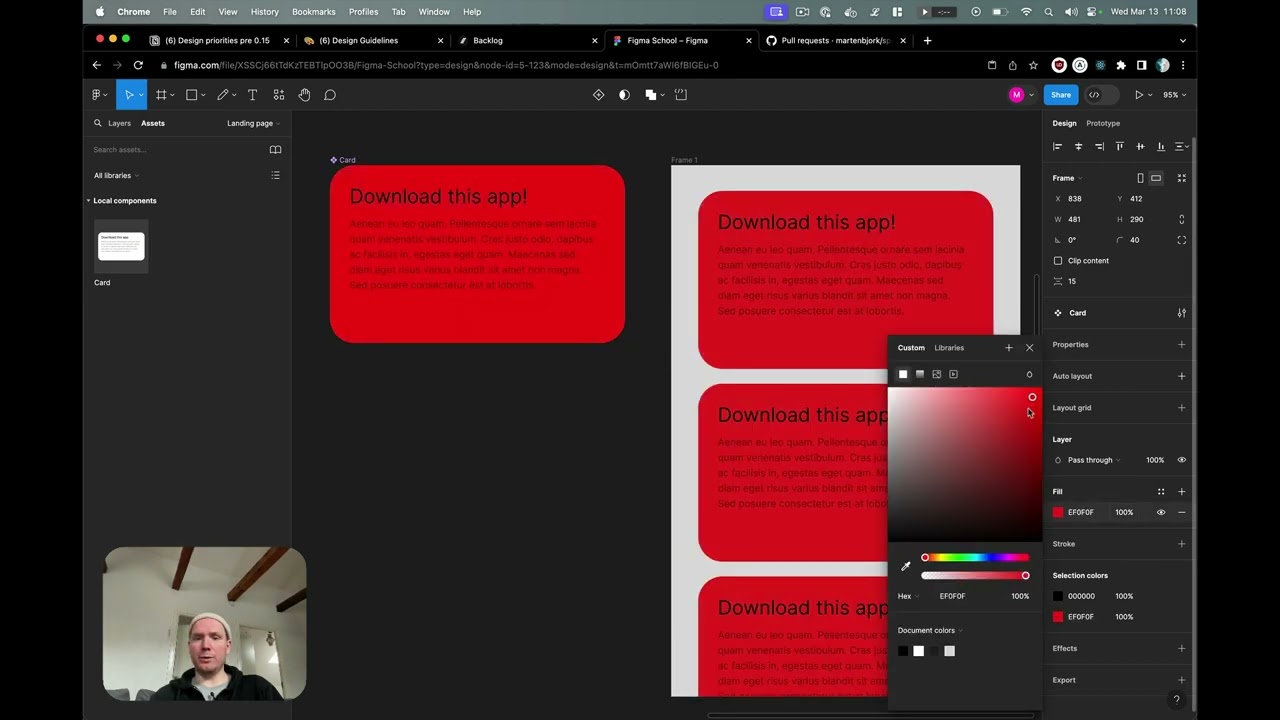Screen dimensions: 1280x720
Task: Add a Stroke with plus
Action: click(1181, 544)
